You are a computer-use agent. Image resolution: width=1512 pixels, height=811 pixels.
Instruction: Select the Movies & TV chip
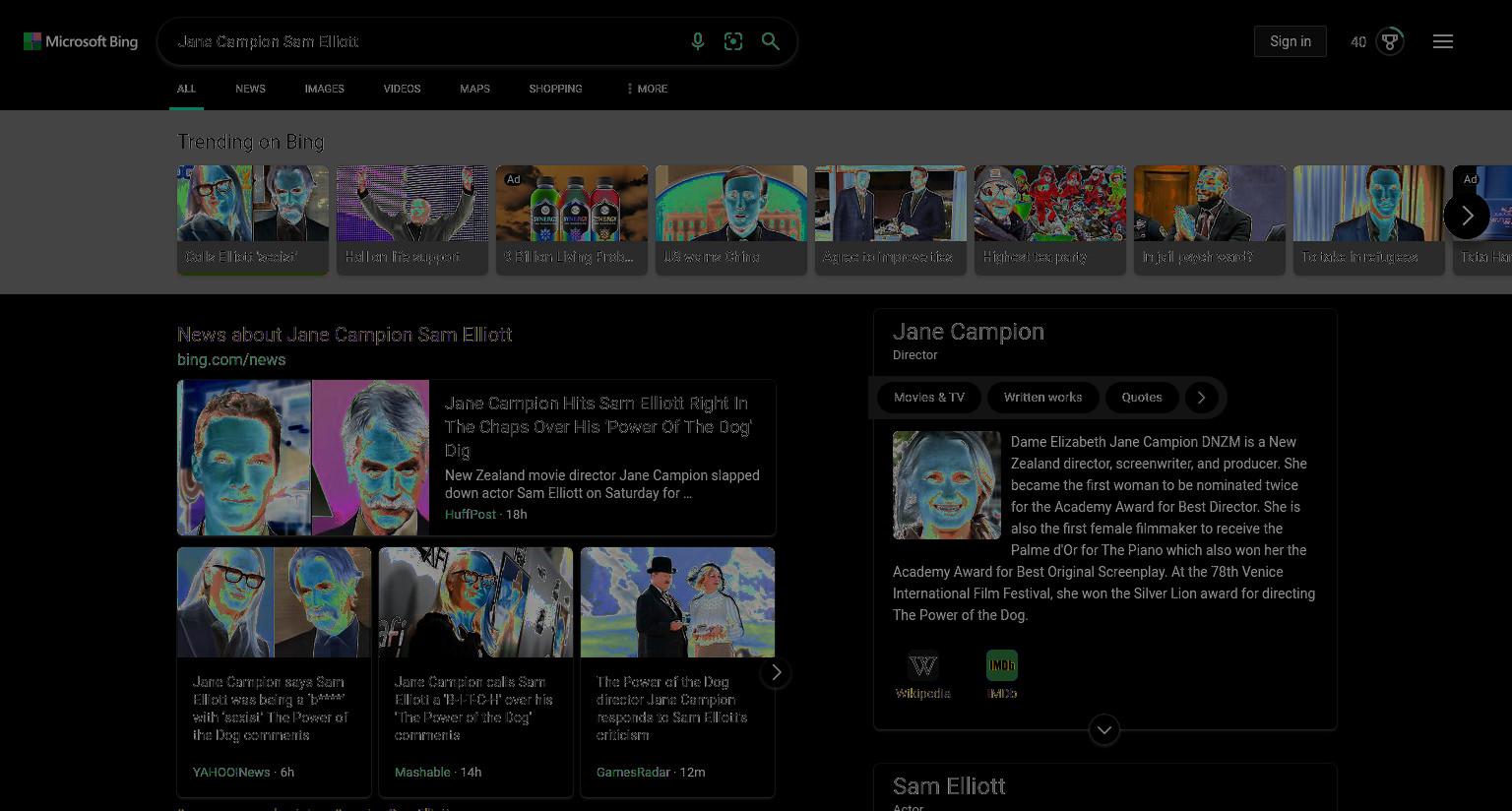pos(929,398)
